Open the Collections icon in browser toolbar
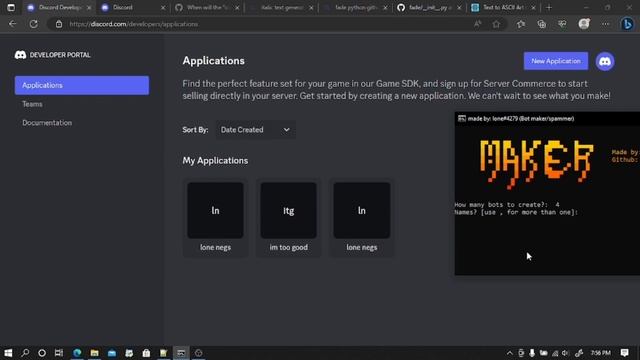This screenshot has width=640, height=360. [x=542, y=24]
